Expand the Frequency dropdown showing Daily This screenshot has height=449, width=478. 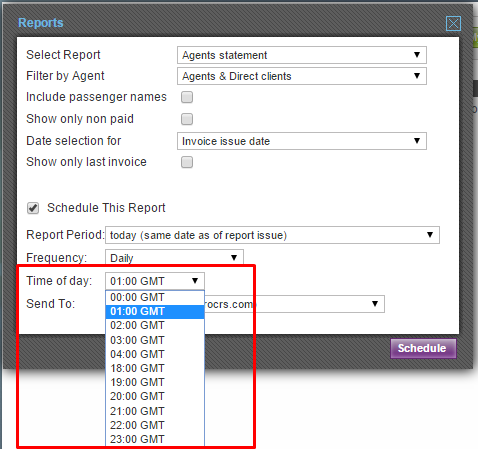[174, 258]
